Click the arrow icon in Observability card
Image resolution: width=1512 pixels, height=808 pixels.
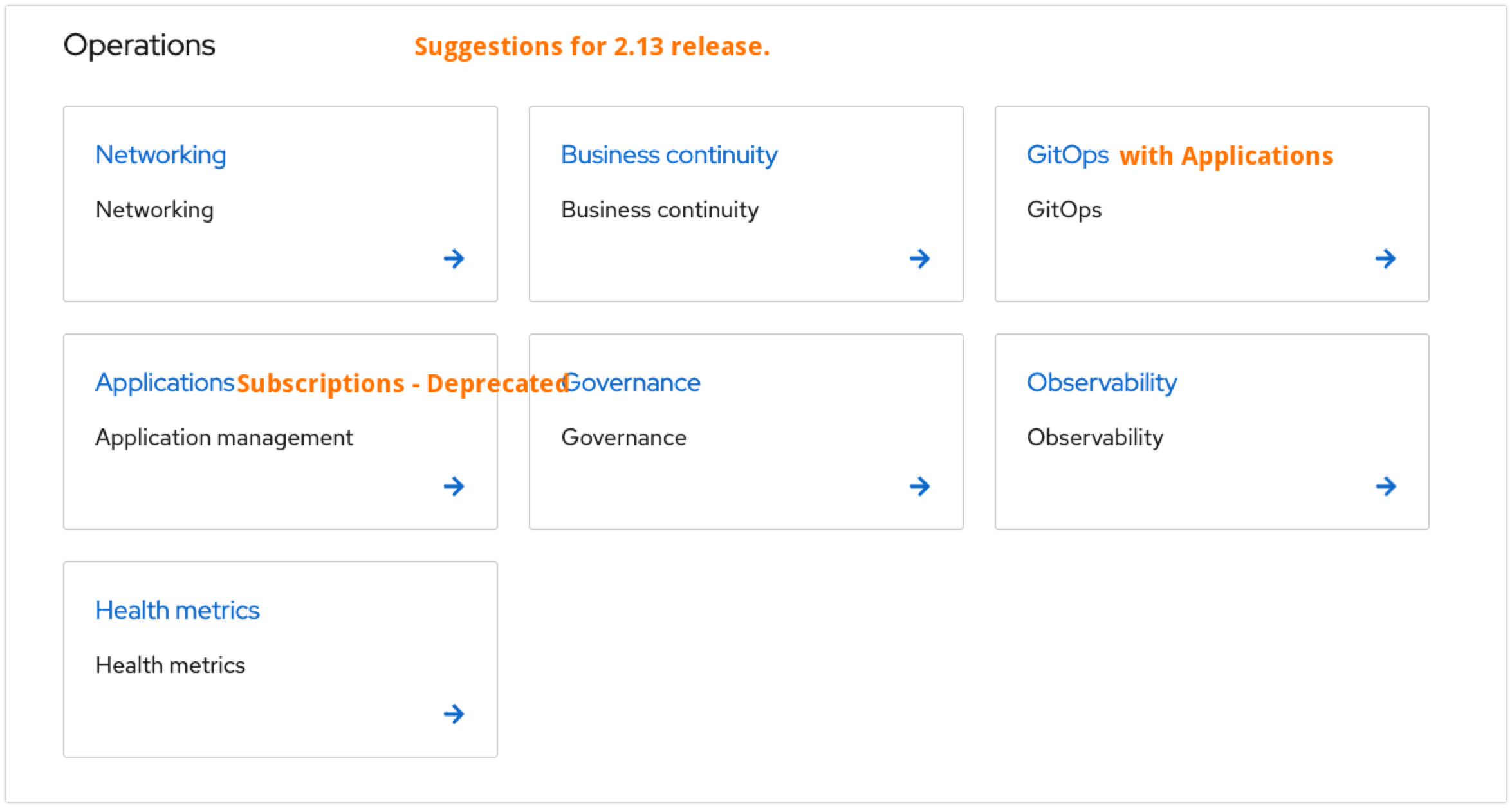[x=1385, y=486]
